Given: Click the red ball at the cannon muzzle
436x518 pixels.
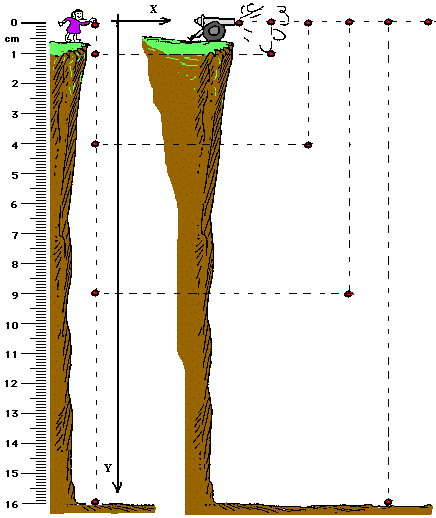Looking at the screenshot, I should pos(239,23).
